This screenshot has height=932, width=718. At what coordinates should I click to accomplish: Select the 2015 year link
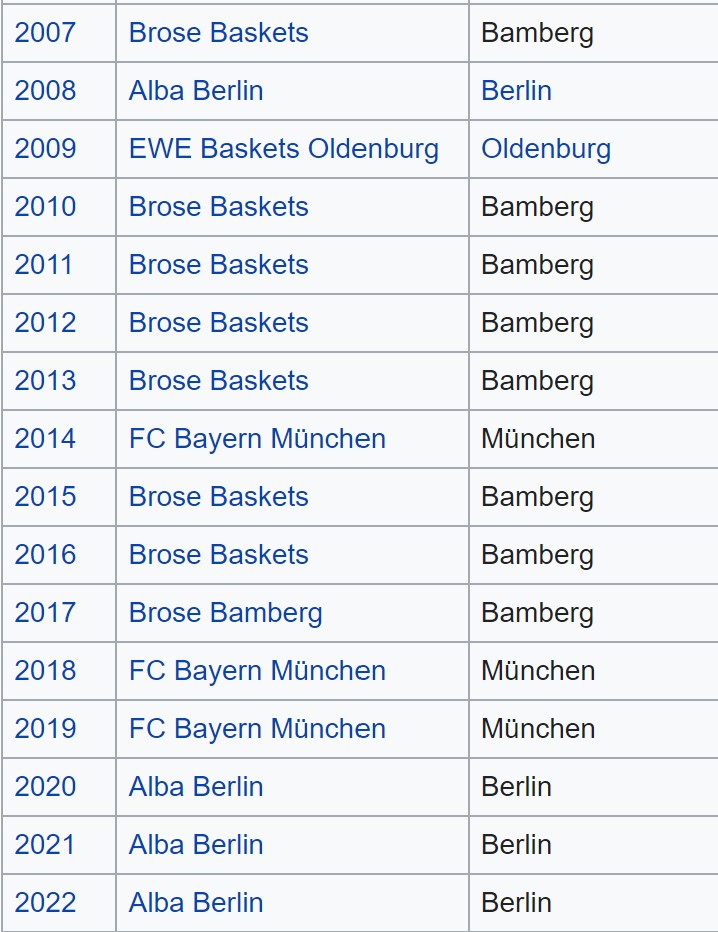coord(45,496)
